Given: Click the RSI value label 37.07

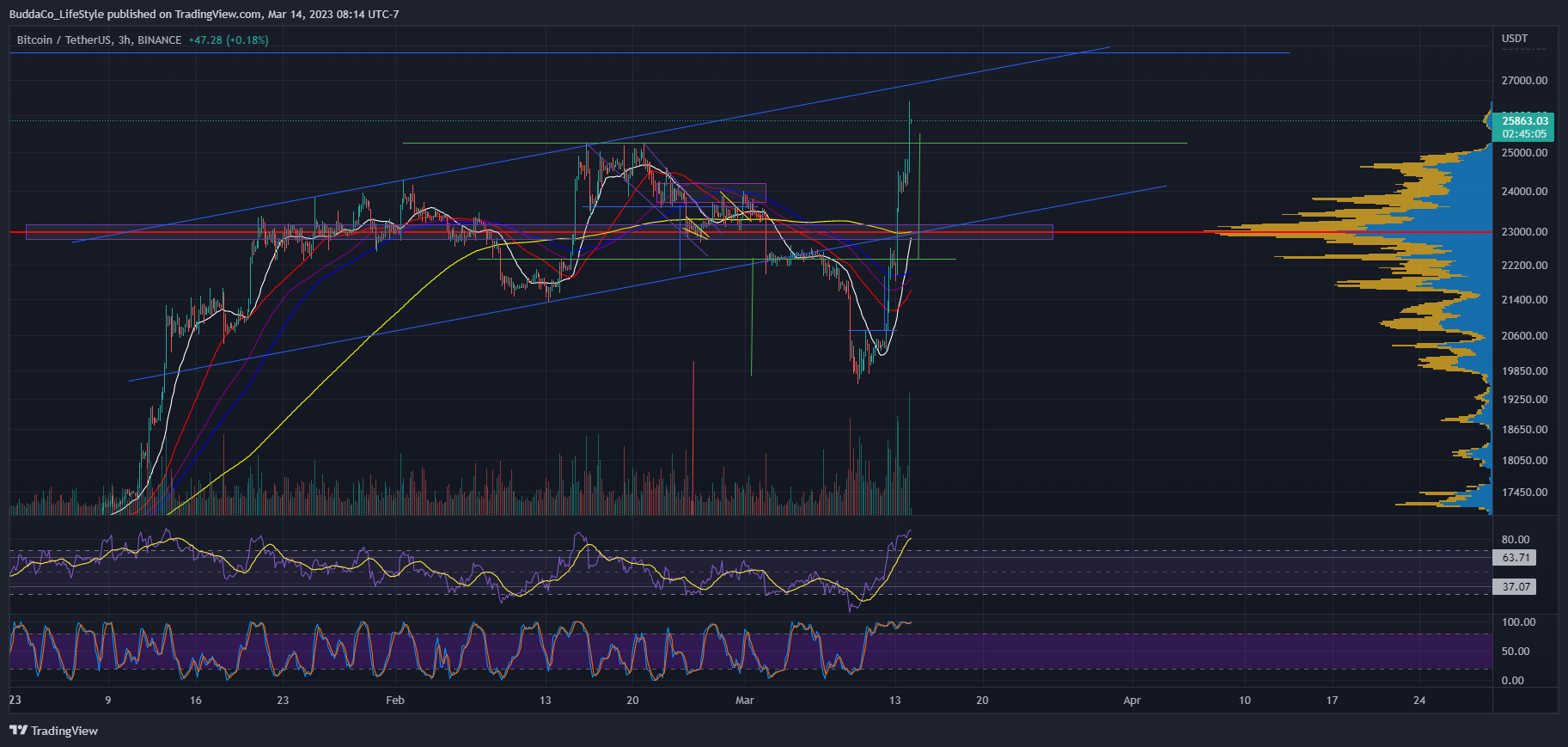Looking at the screenshot, I should click(x=1516, y=587).
